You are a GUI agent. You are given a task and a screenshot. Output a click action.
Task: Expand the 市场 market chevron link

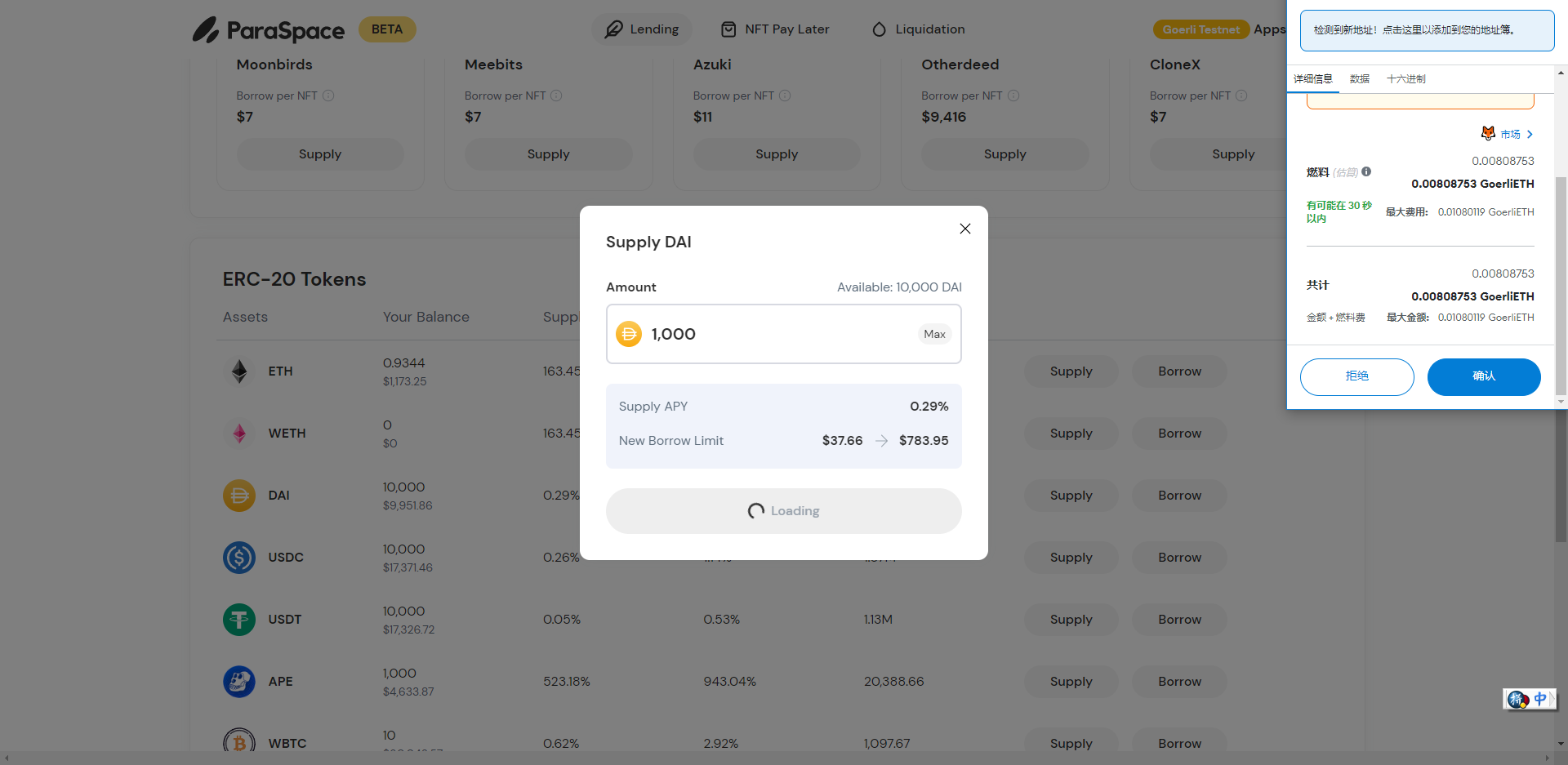[1530, 134]
